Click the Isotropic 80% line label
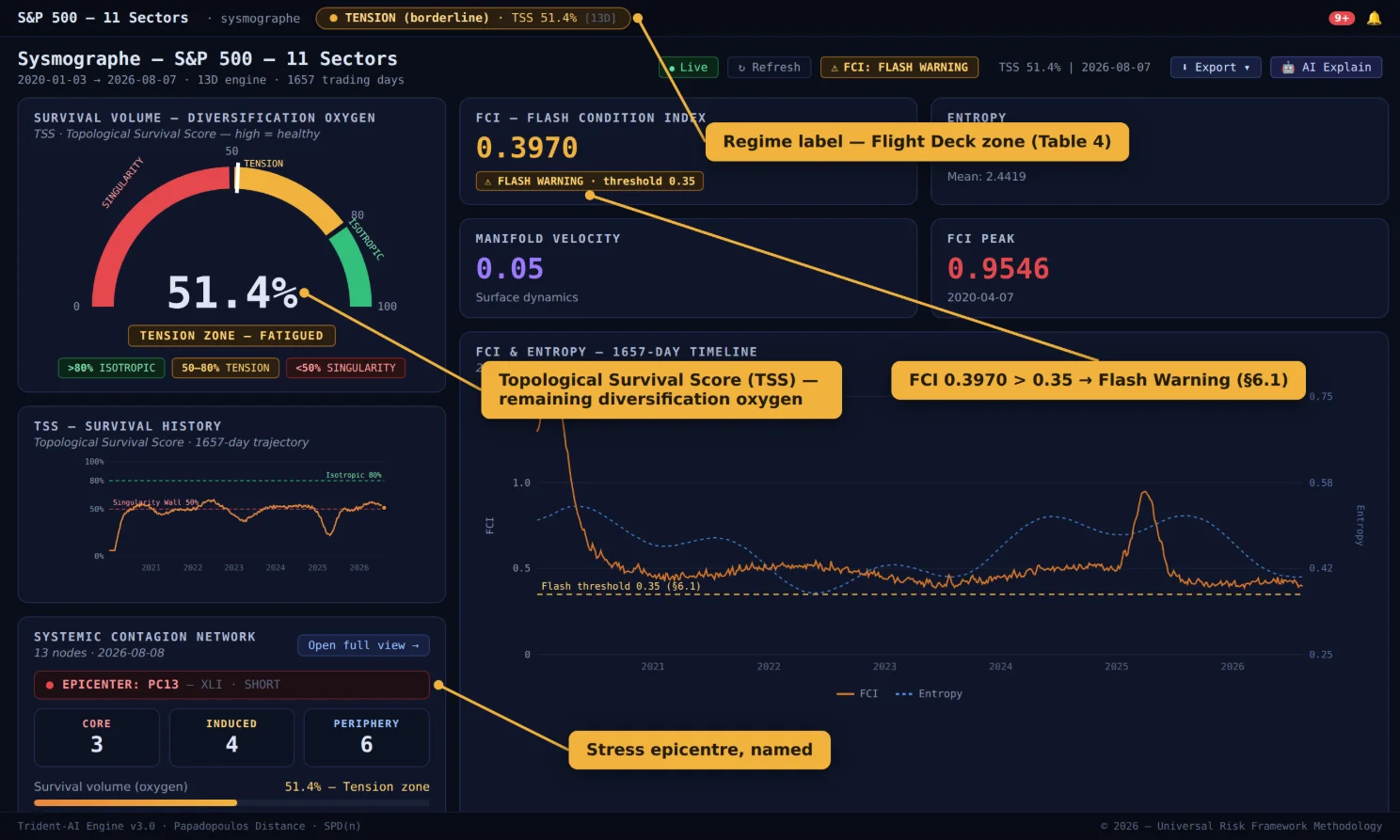 [x=354, y=475]
